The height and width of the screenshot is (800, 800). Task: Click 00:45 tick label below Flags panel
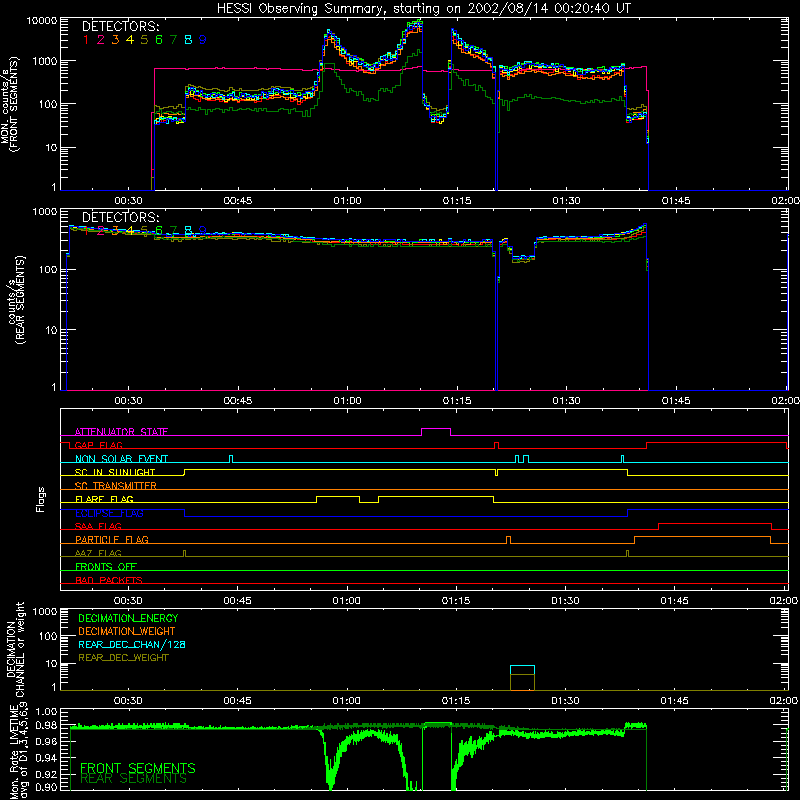237,601
